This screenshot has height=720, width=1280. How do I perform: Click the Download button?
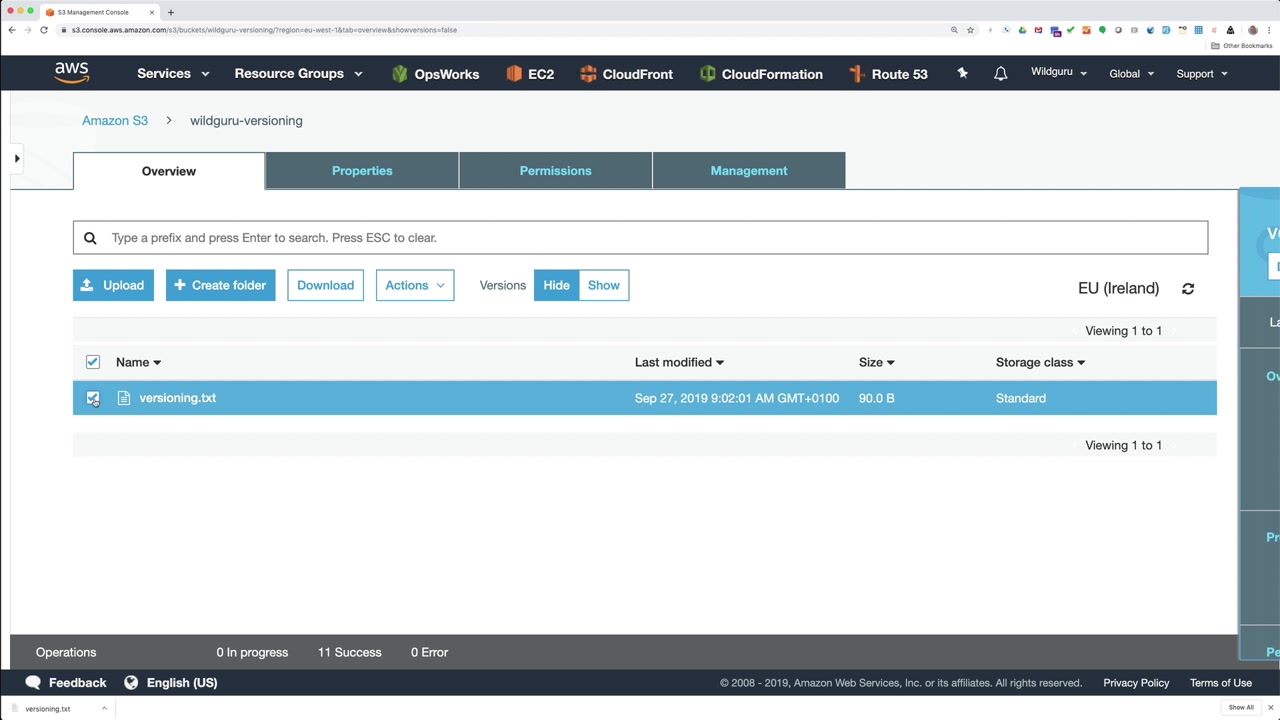pos(325,285)
